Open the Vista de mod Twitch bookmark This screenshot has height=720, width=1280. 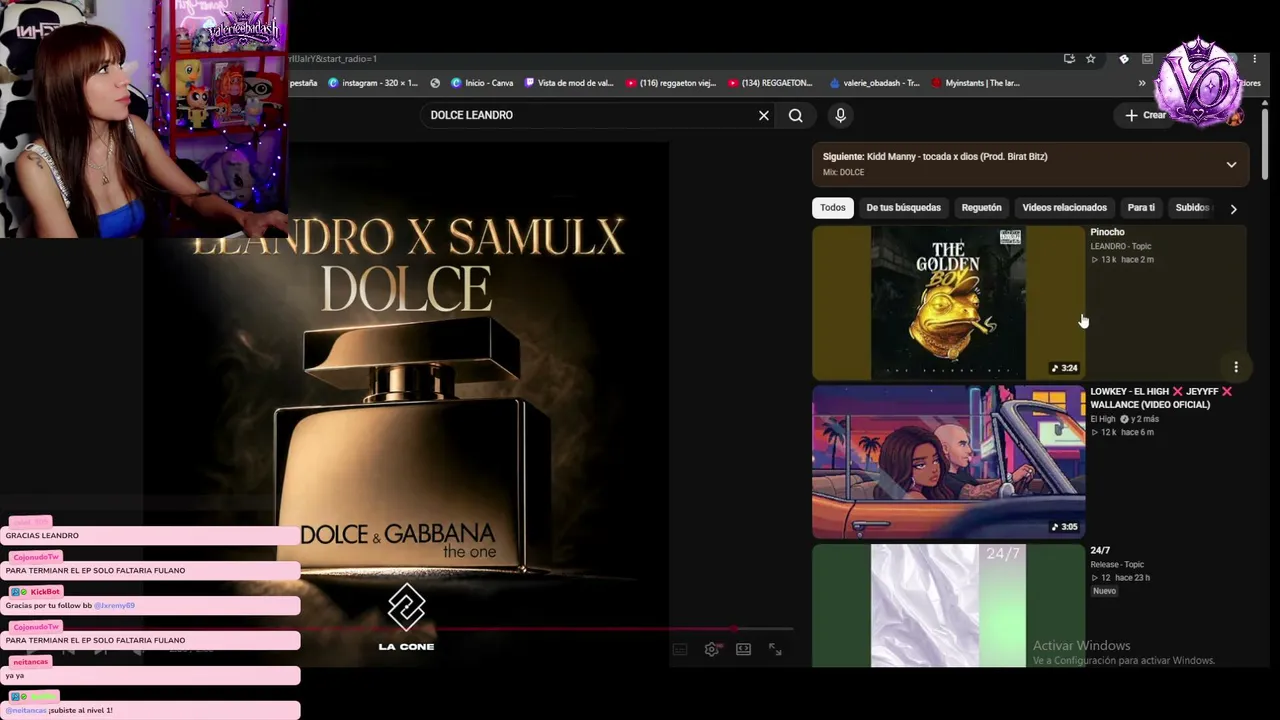click(x=569, y=83)
